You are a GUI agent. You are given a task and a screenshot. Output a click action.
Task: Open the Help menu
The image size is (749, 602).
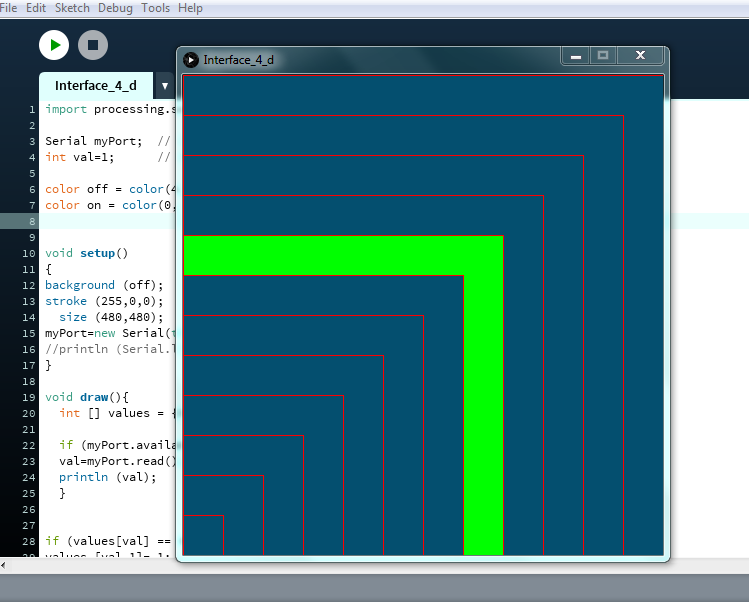[190, 8]
